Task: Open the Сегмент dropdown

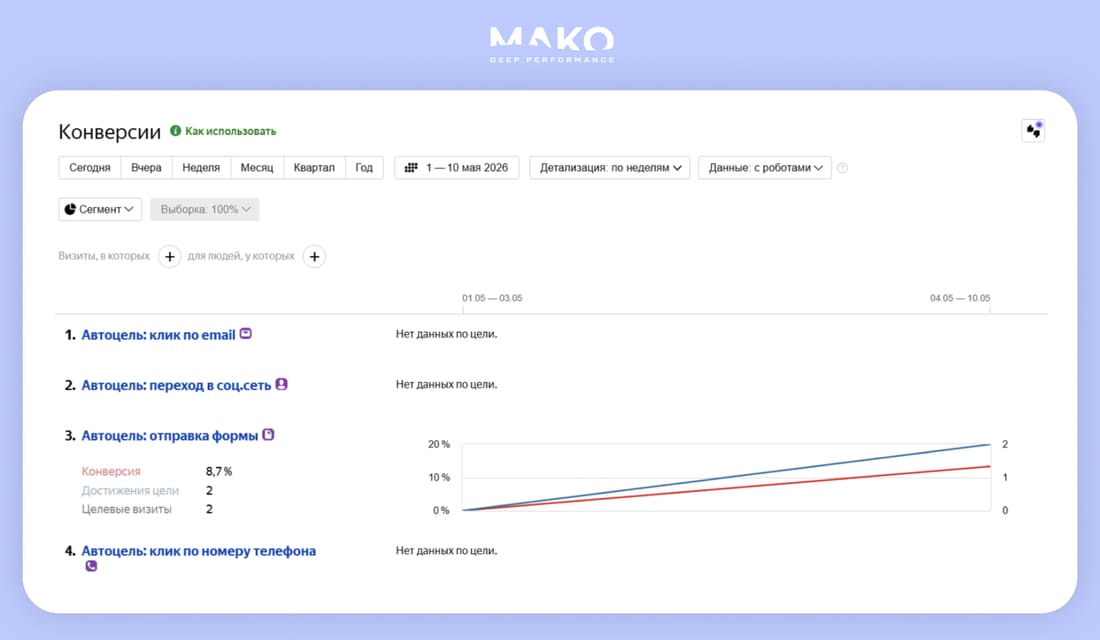Action: coord(100,209)
